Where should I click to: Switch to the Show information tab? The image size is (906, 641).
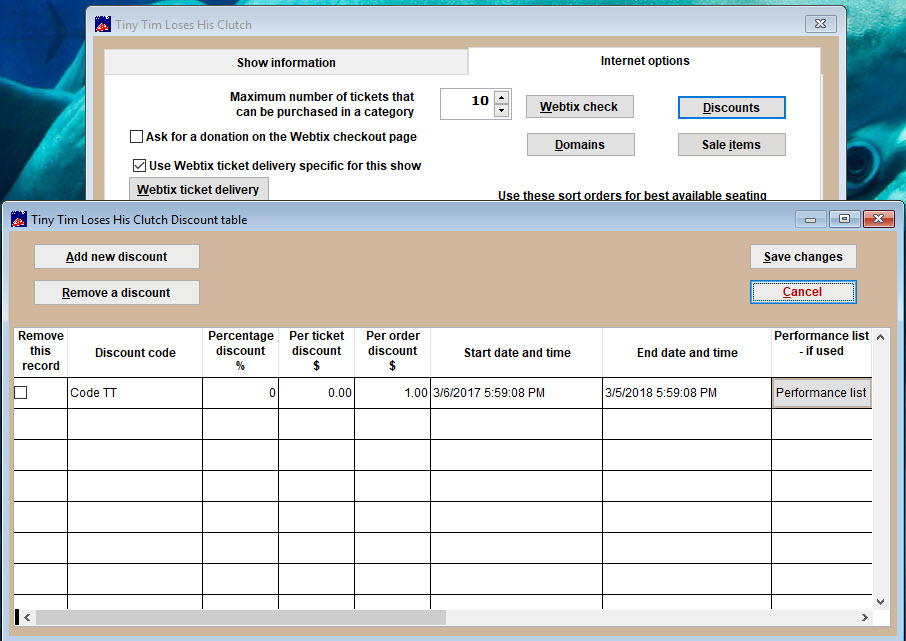click(x=286, y=62)
